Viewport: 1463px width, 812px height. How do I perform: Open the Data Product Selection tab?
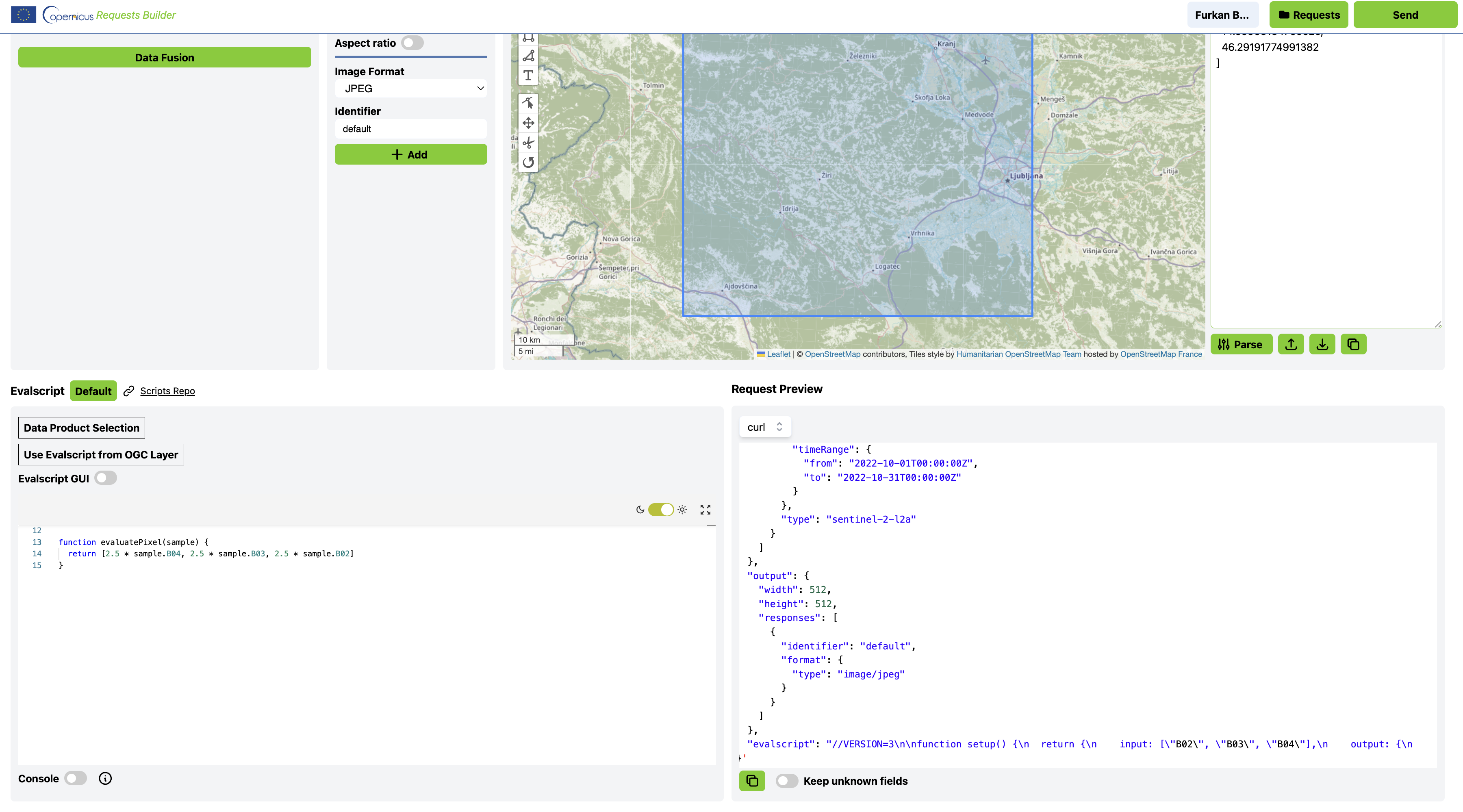click(x=81, y=428)
